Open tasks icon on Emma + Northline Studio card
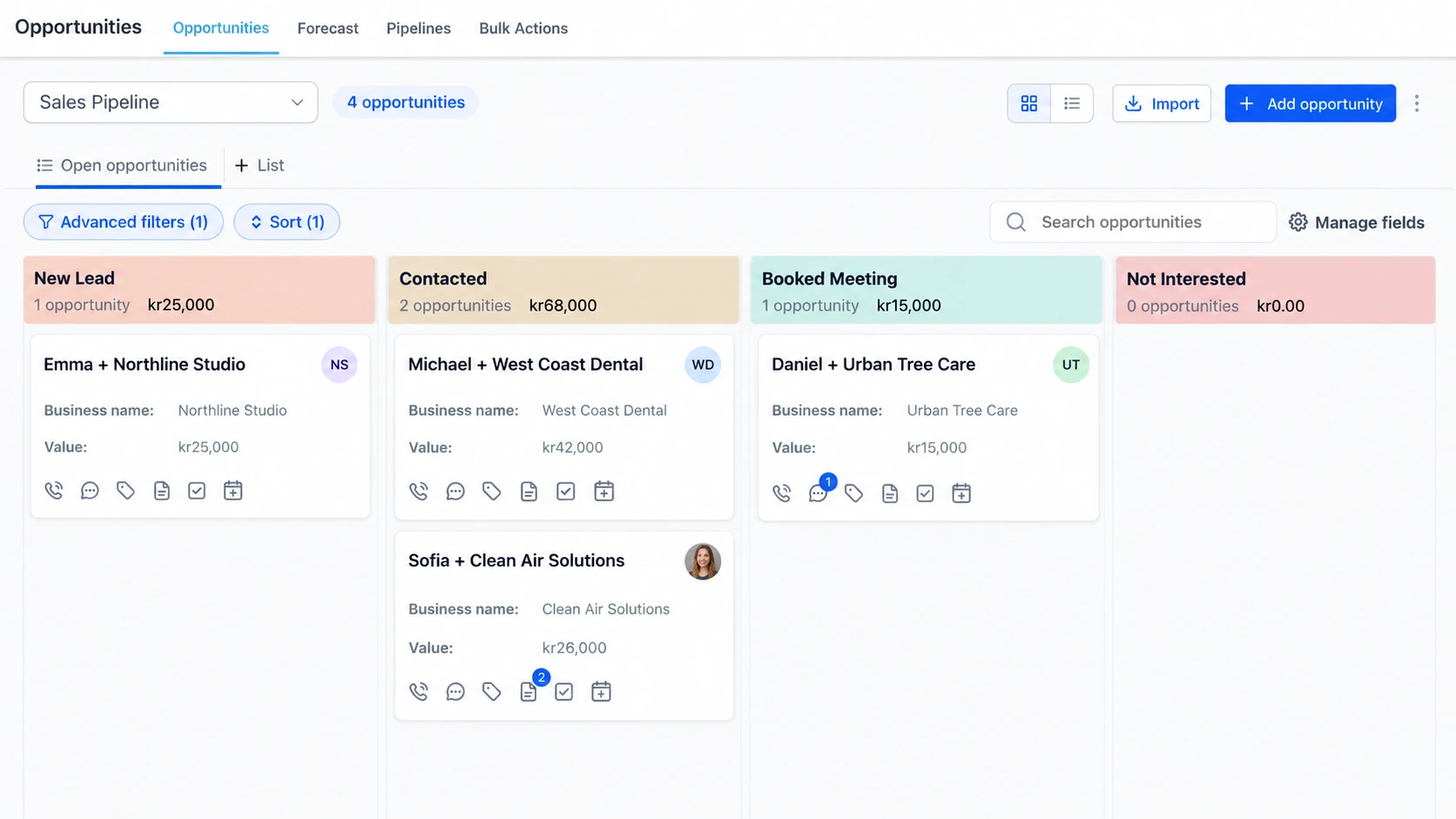The width and height of the screenshot is (1456, 819). 197,491
